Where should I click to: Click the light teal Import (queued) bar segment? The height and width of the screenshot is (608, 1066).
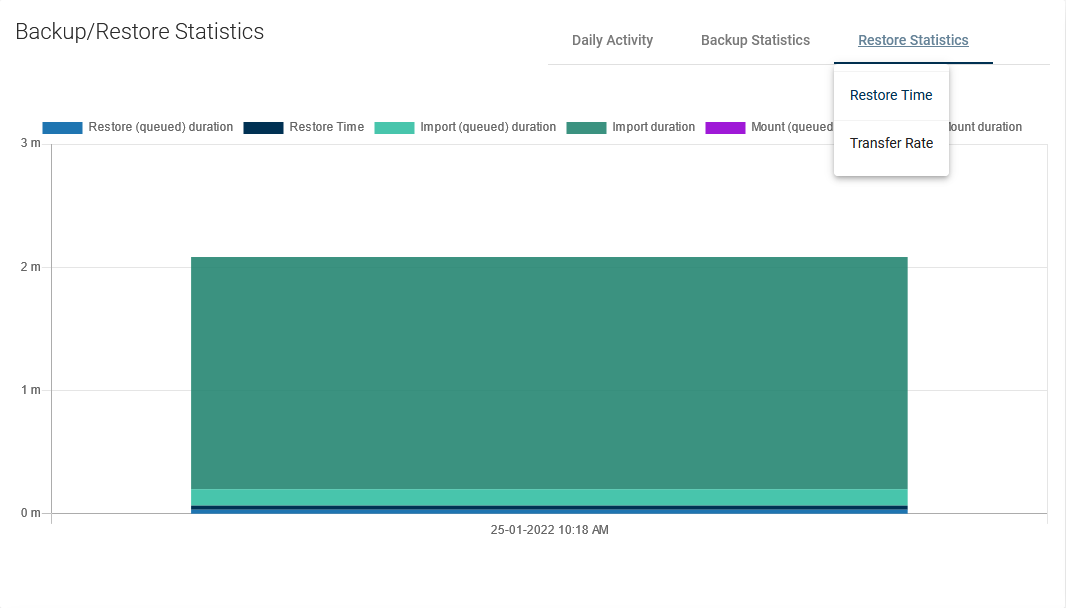tap(549, 497)
